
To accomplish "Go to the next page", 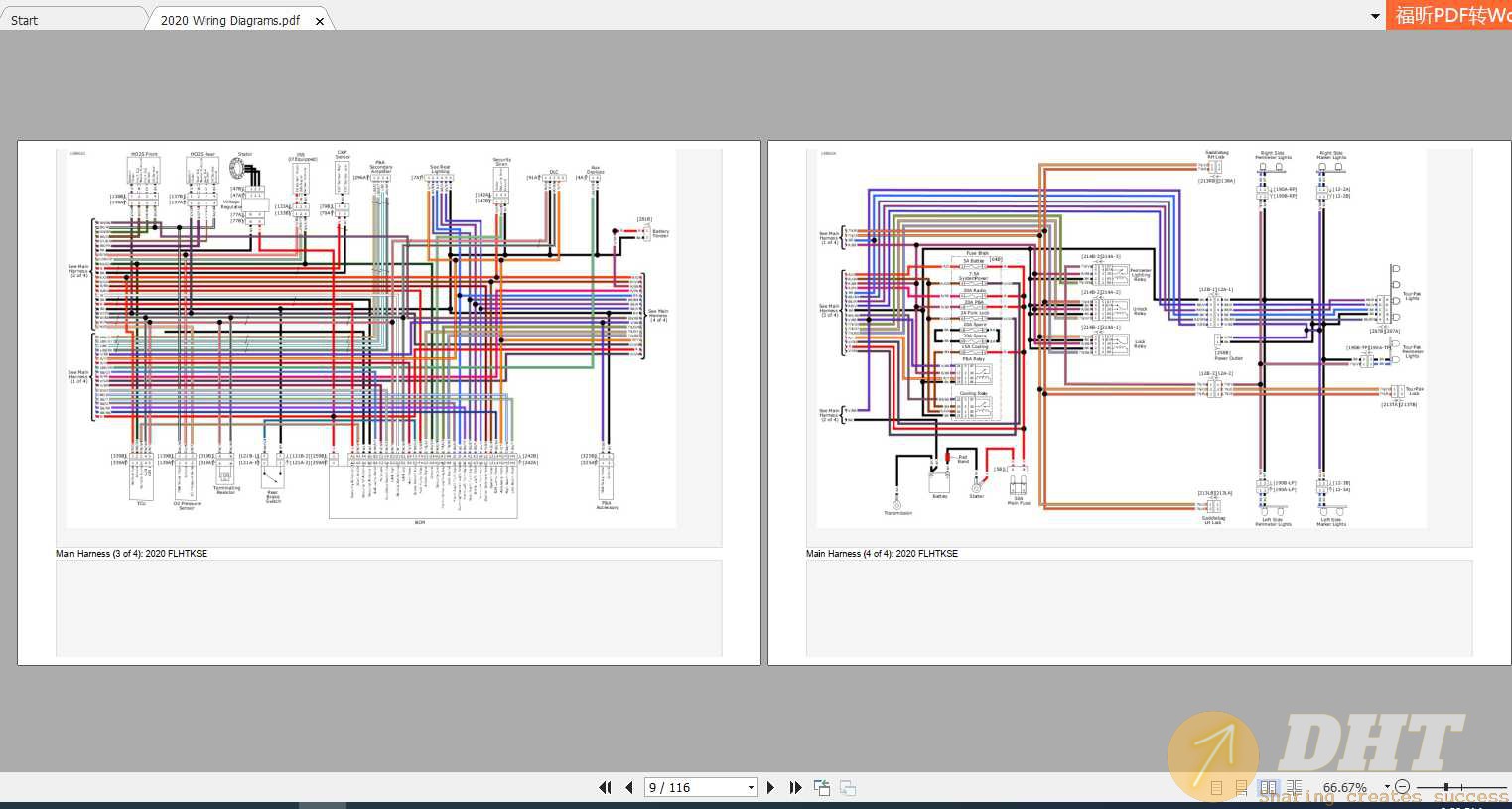I will pyautogui.click(x=770, y=787).
